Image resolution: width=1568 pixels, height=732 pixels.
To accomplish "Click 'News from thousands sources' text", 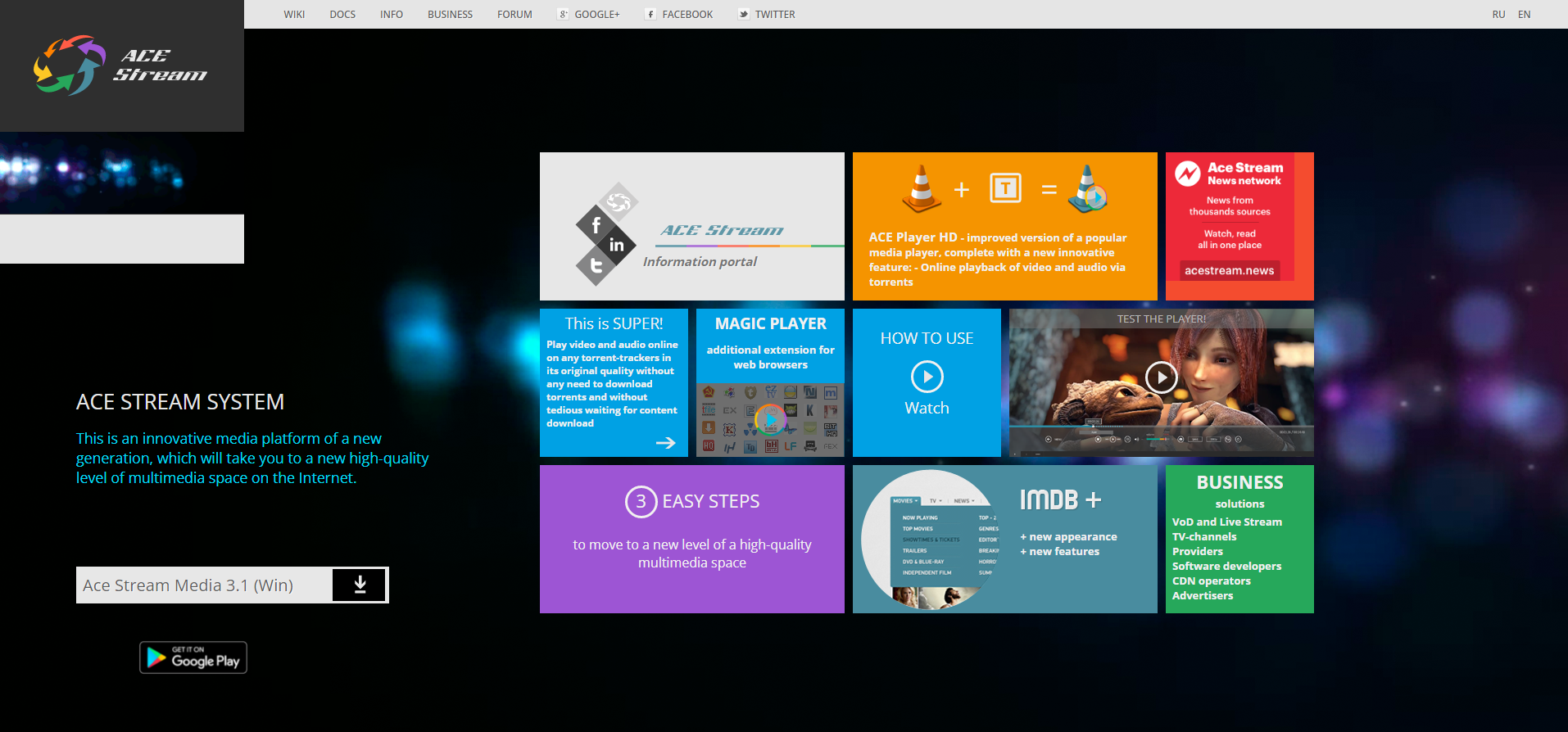I will pos(1230,206).
